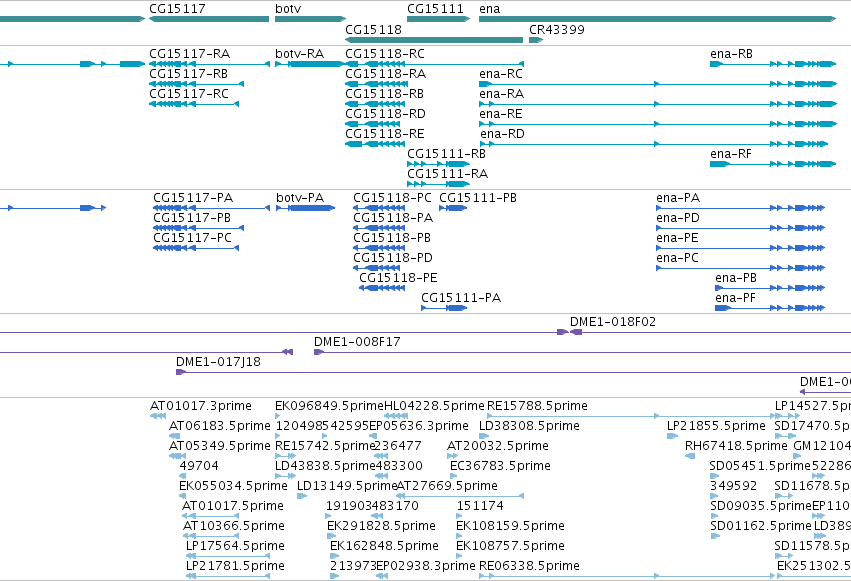Screen dimensions: 851x581
Task: Click the CG15111-PB protein label
Action: click(478, 198)
